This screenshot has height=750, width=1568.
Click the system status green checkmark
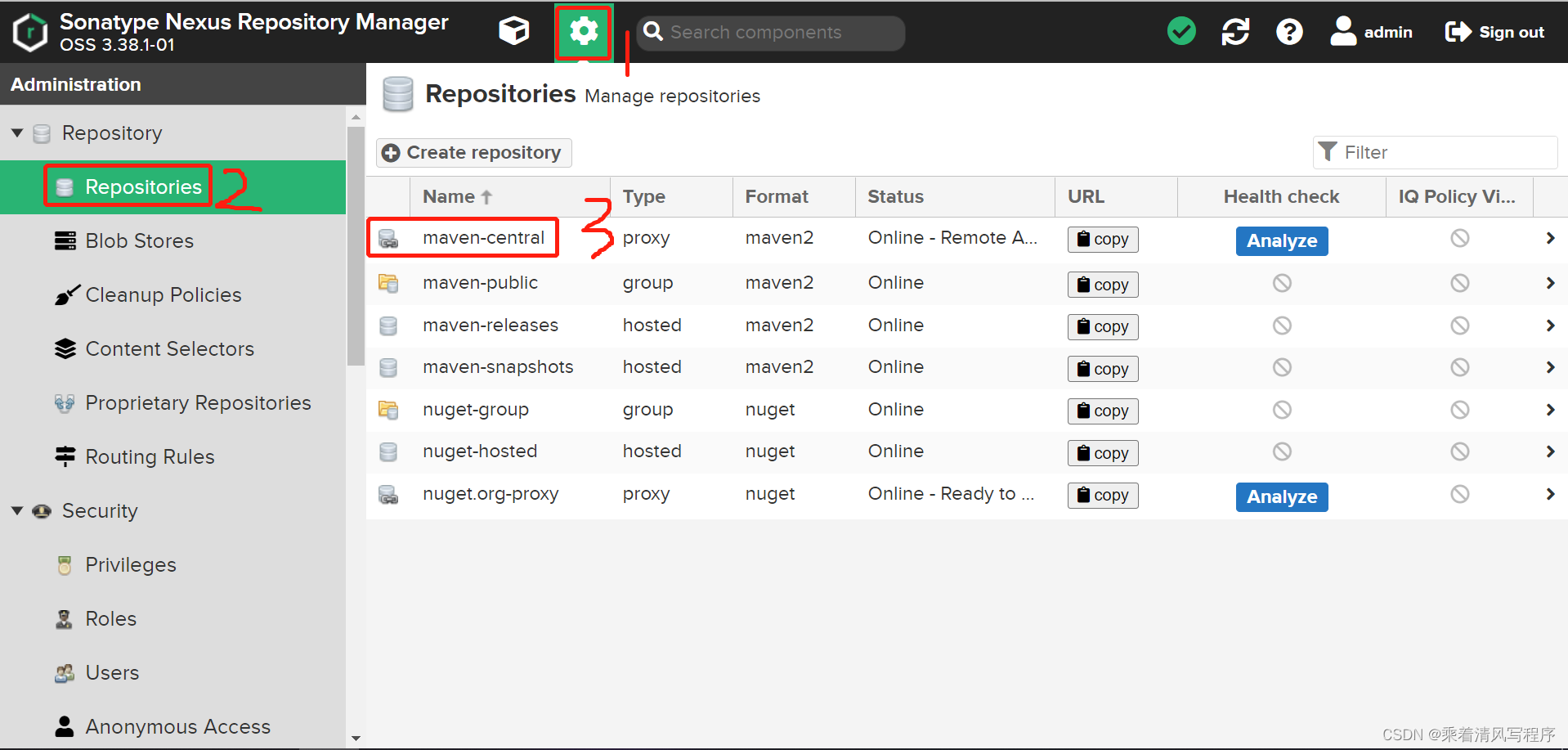tap(1181, 32)
